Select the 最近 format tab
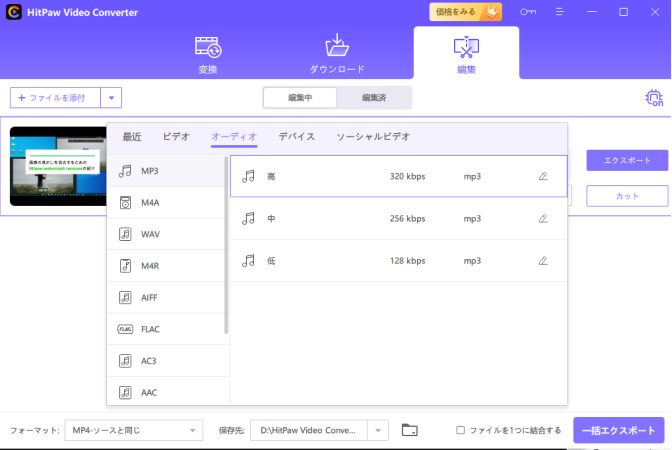The image size is (672, 450). (132, 137)
